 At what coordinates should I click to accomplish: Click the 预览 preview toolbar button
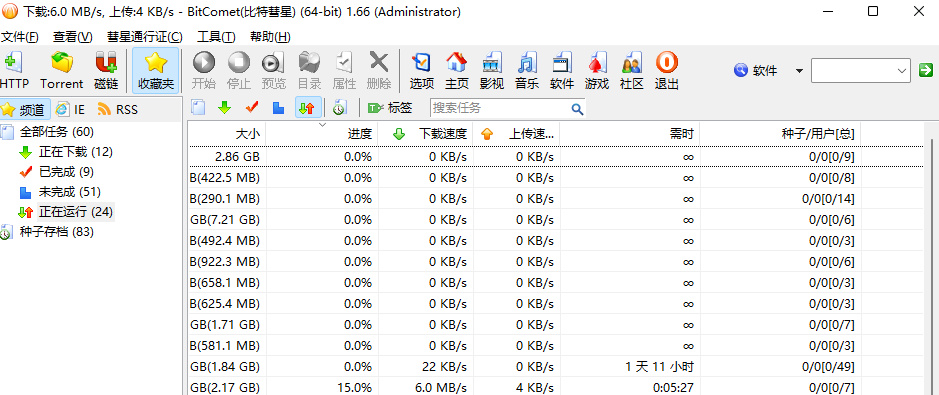click(x=273, y=71)
